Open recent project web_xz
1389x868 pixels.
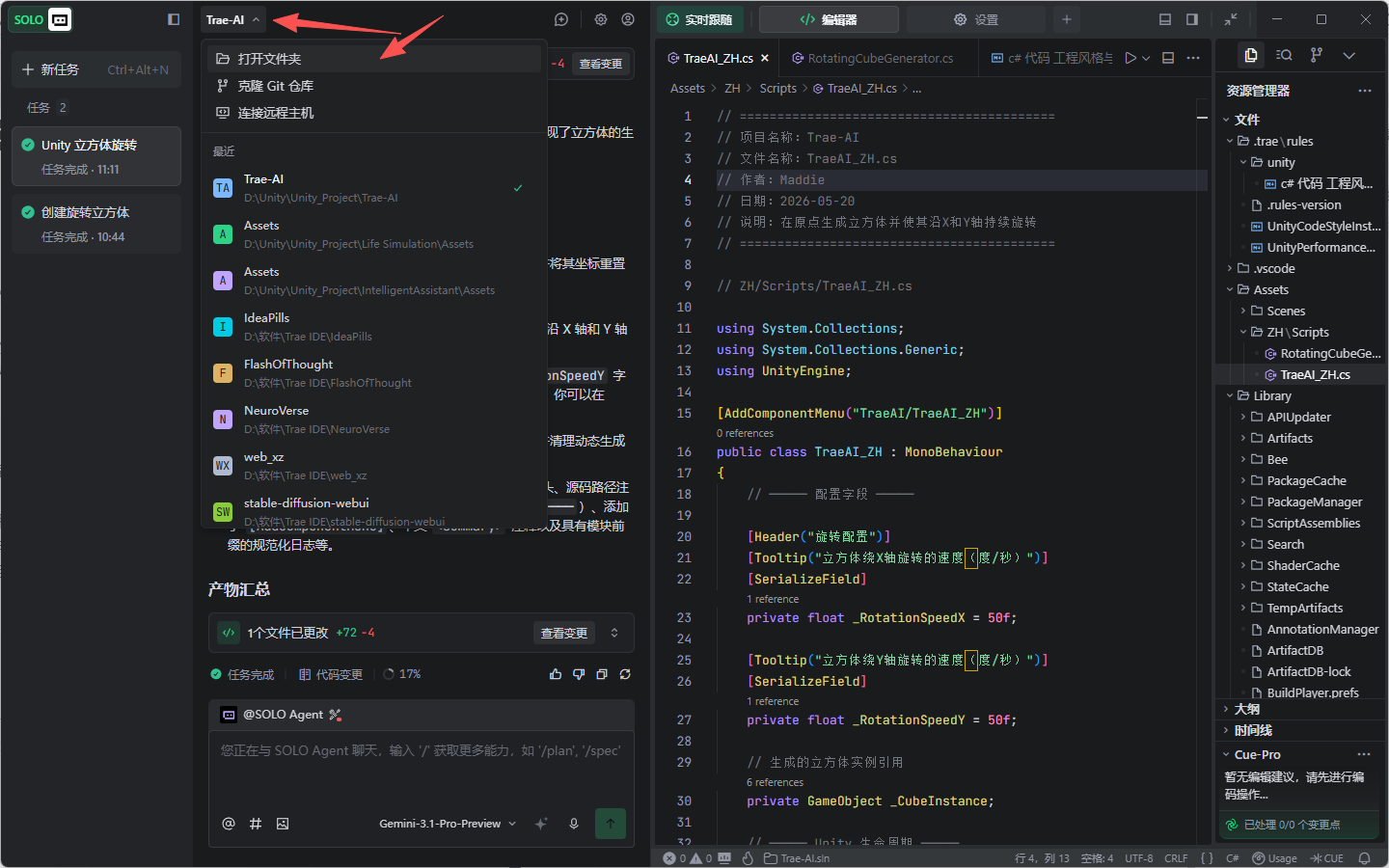374,466
